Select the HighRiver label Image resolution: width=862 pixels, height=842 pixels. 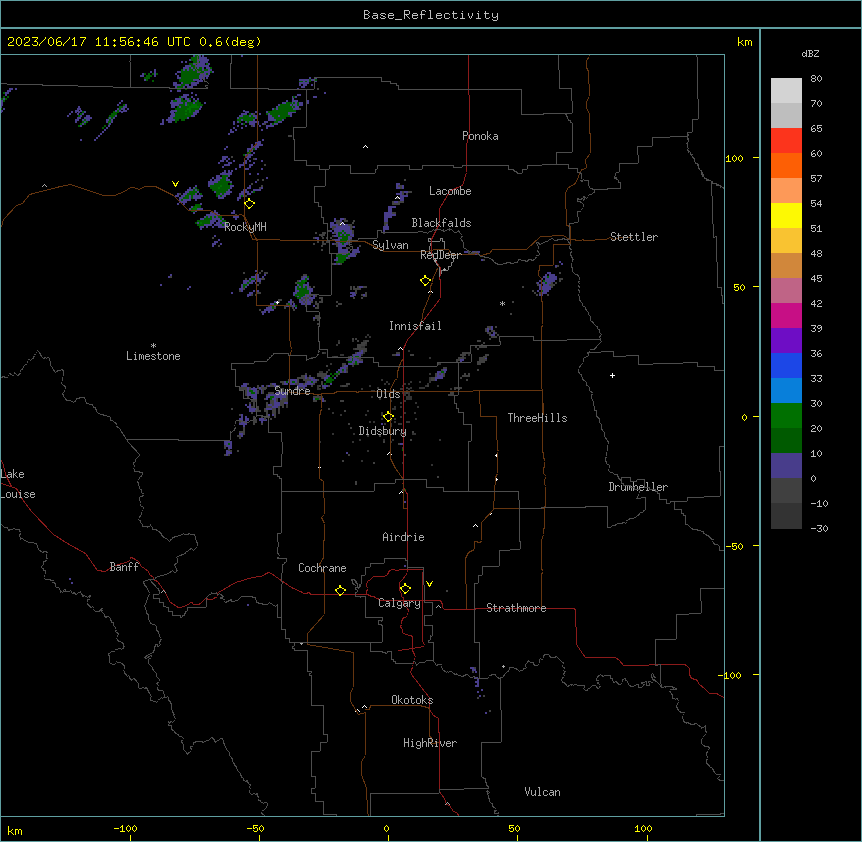(x=430, y=743)
